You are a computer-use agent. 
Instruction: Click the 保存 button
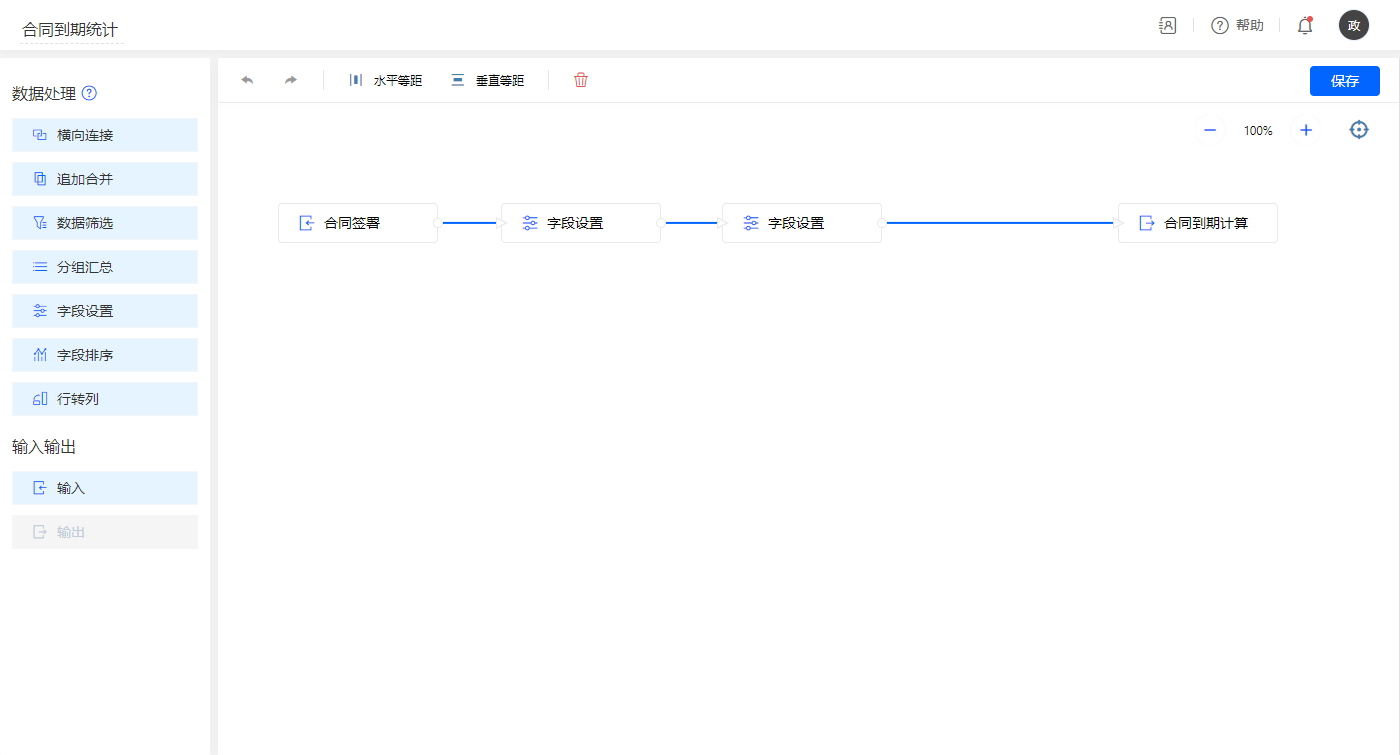click(1344, 81)
